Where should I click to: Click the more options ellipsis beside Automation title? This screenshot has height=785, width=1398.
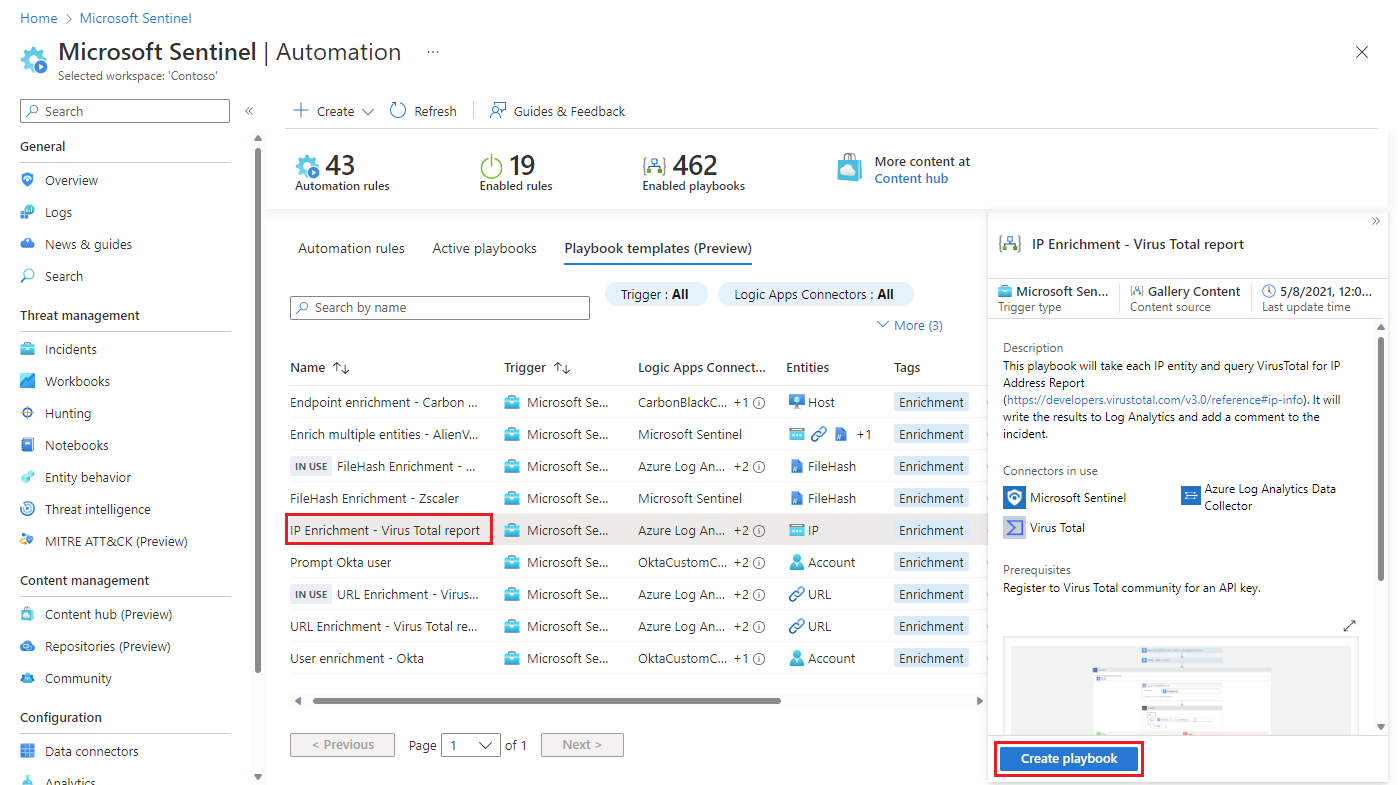click(433, 52)
